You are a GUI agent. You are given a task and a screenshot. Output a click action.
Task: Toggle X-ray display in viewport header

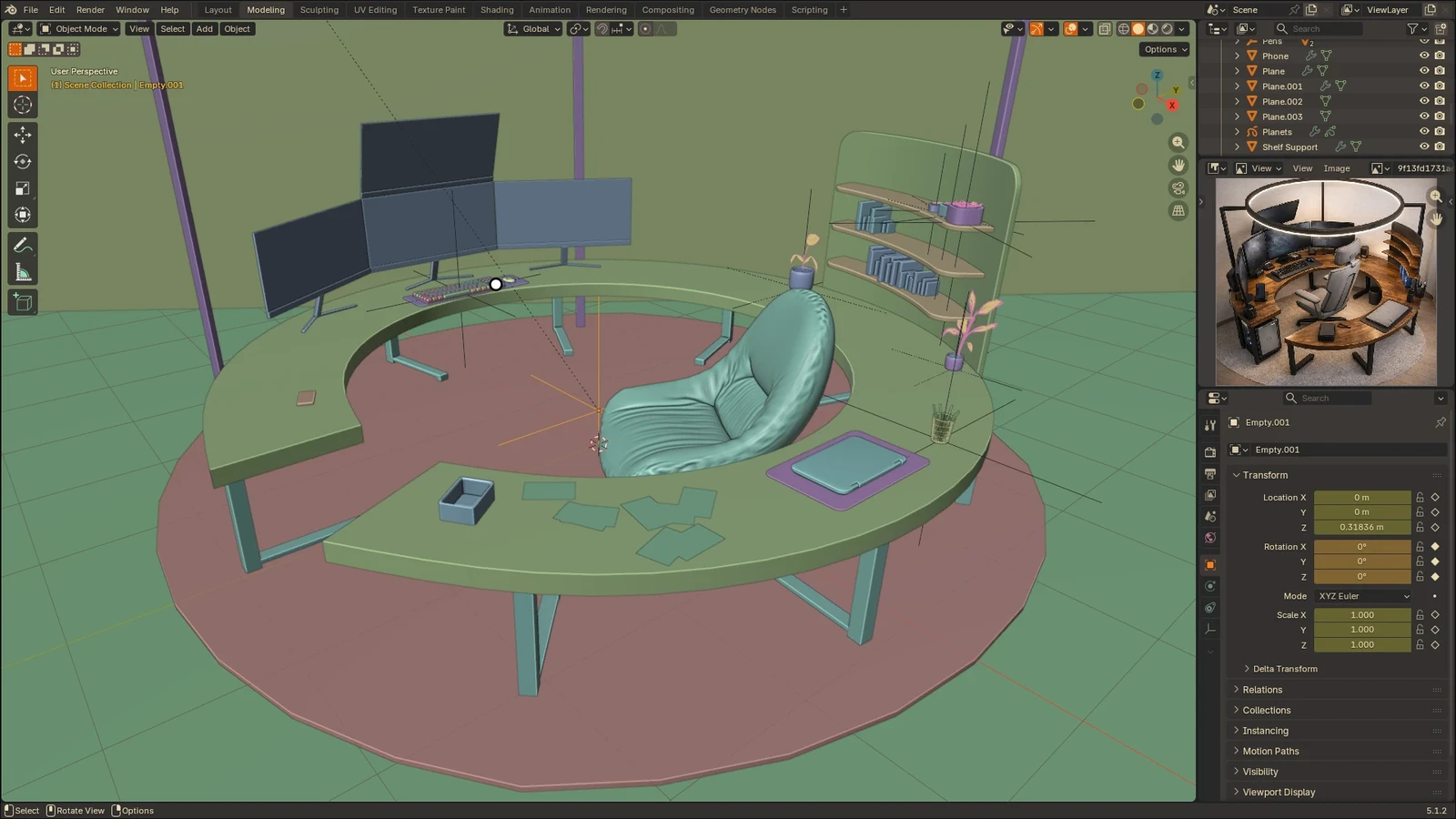click(1105, 29)
